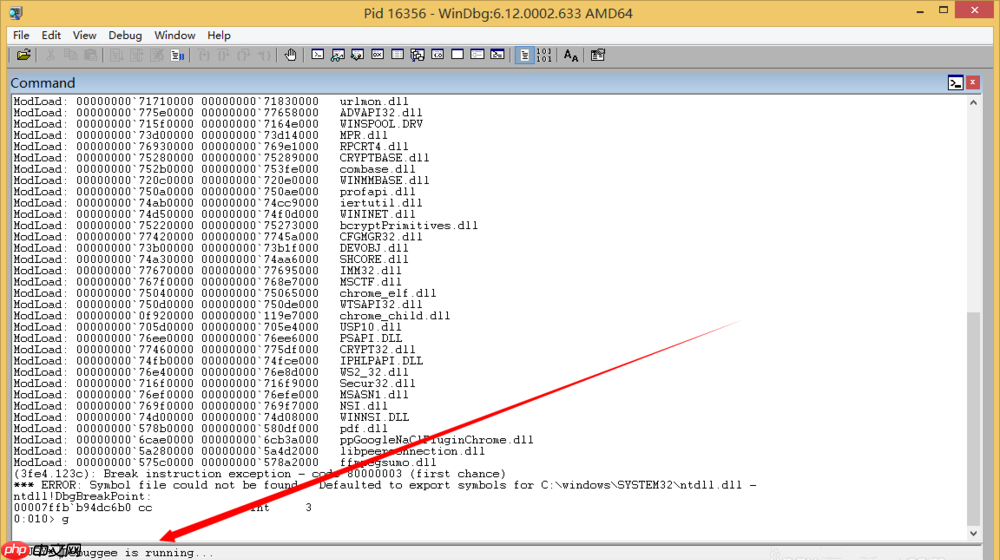Click the Command panel prompt icon in header
The width and height of the screenshot is (1000, 560).
tap(955, 83)
